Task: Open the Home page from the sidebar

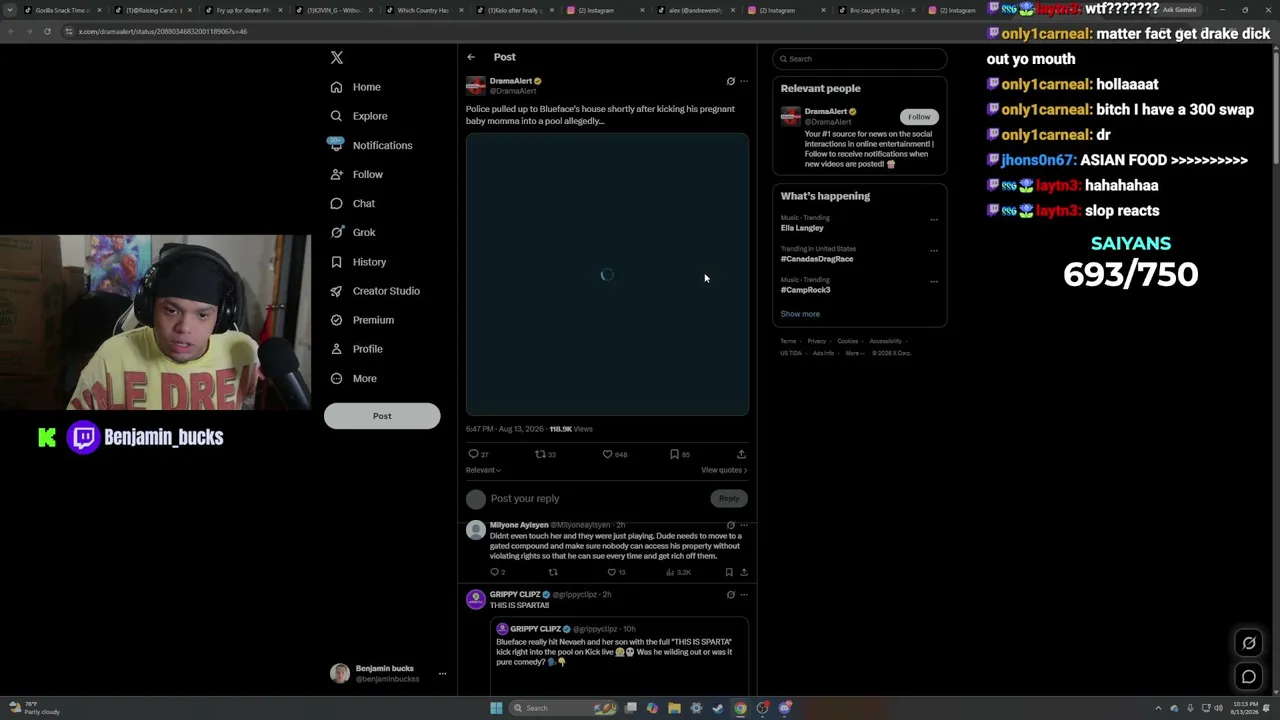Action: click(356, 87)
